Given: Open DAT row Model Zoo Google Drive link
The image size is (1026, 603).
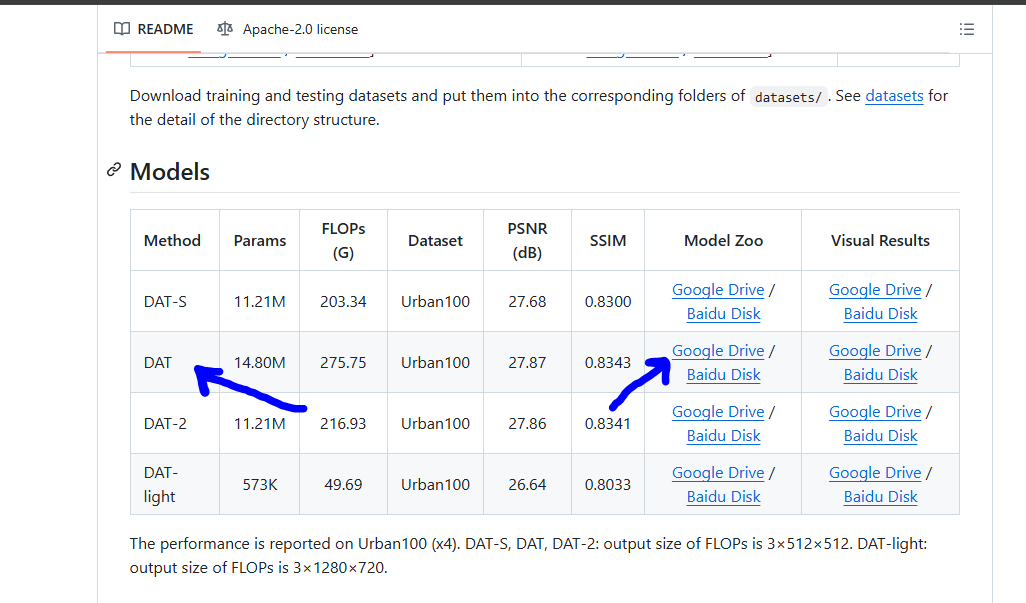Looking at the screenshot, I should click(718, 351).
